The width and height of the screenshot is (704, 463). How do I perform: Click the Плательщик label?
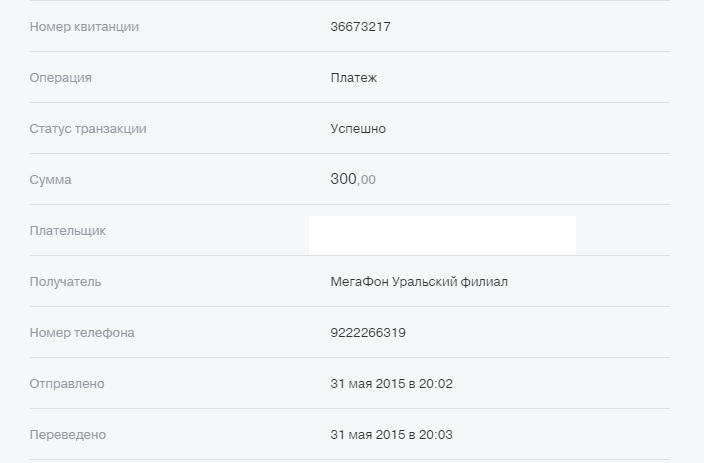coord(68,231)
